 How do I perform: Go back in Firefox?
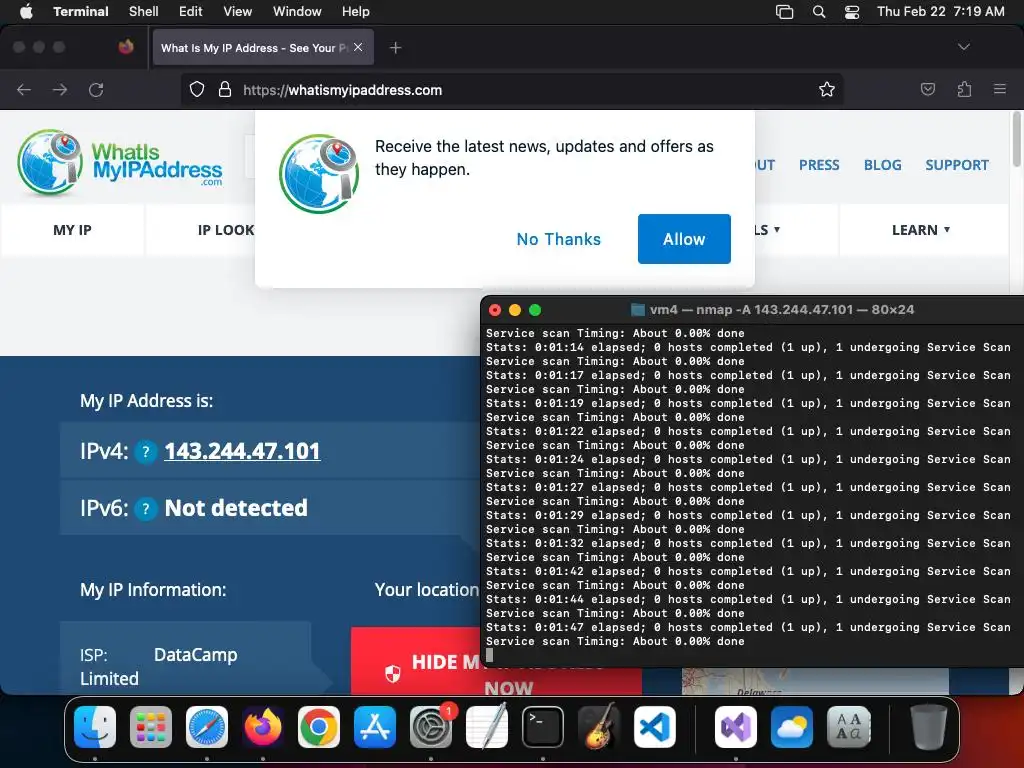pos(24,89)
